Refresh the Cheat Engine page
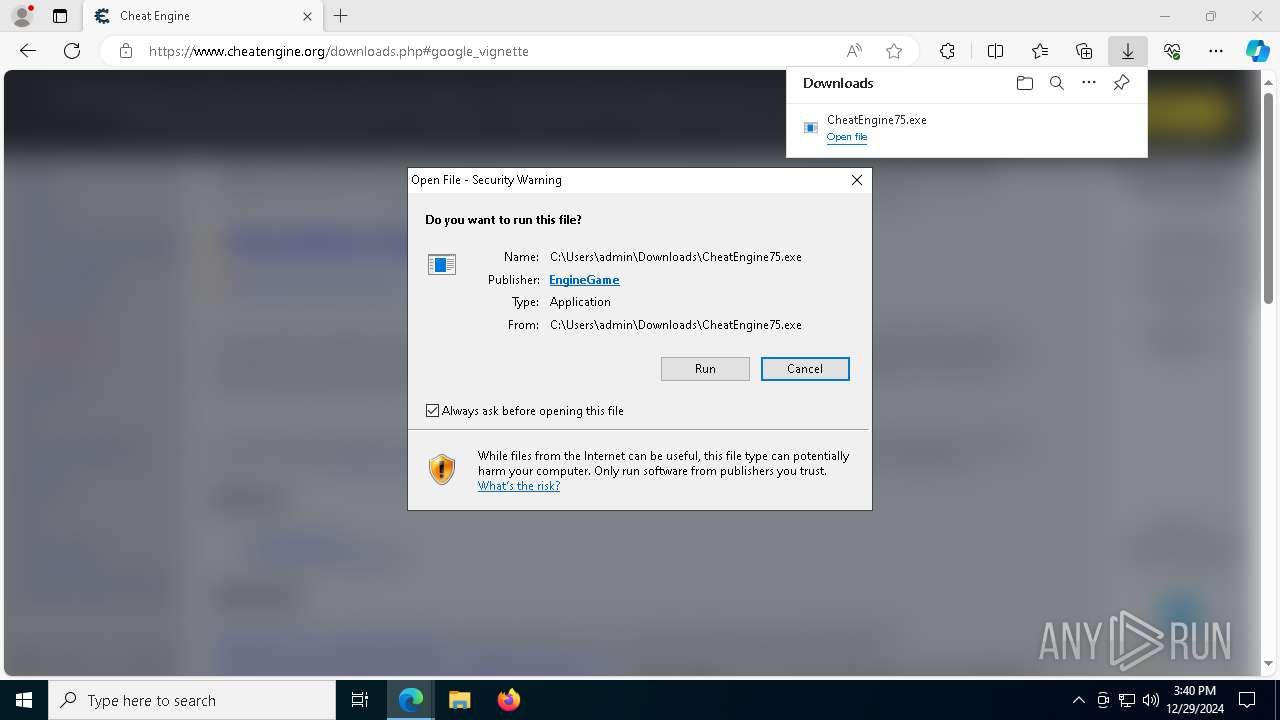The height and width of the screenshot is (720, 1280). (x=72, y=51)
